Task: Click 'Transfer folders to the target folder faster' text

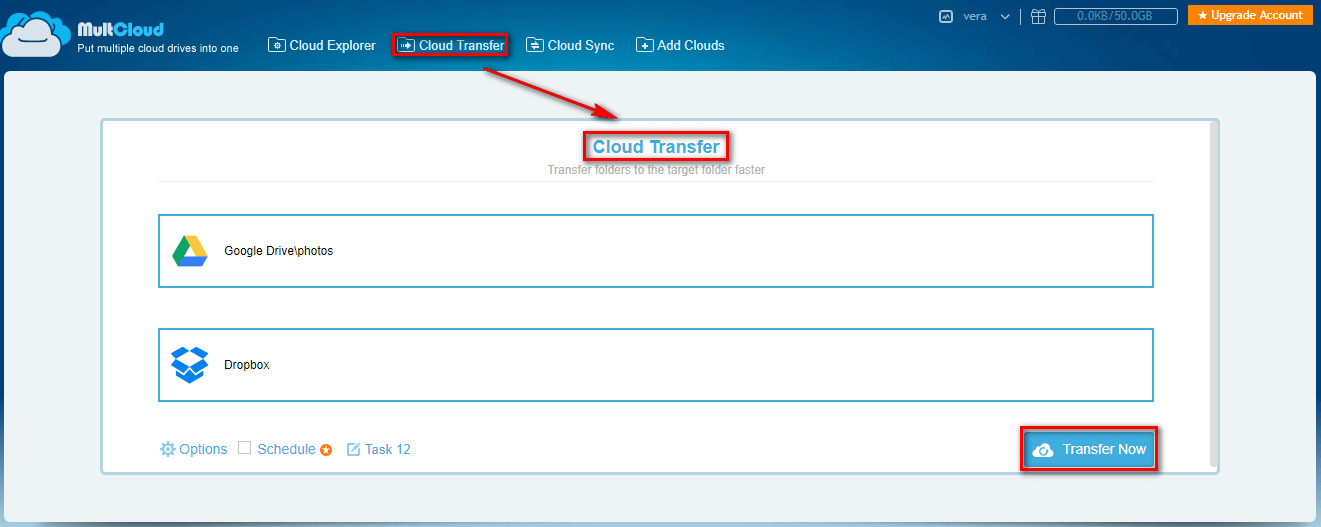Action: (x=656, y=170)
